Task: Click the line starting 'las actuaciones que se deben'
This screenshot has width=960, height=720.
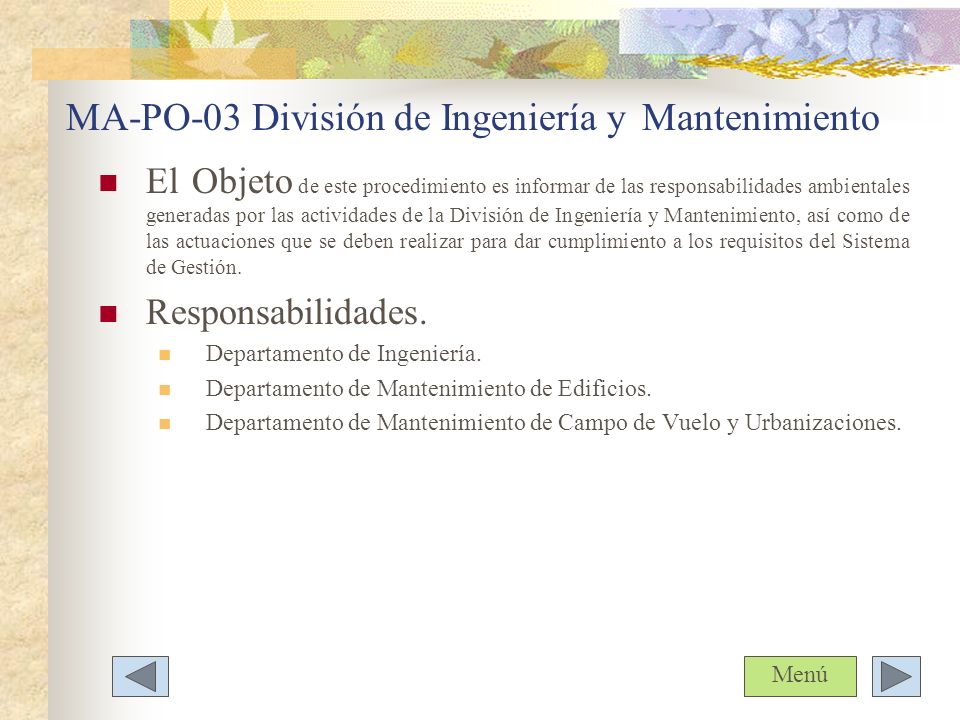Action: pyautogui.click(x=528, y=241)
